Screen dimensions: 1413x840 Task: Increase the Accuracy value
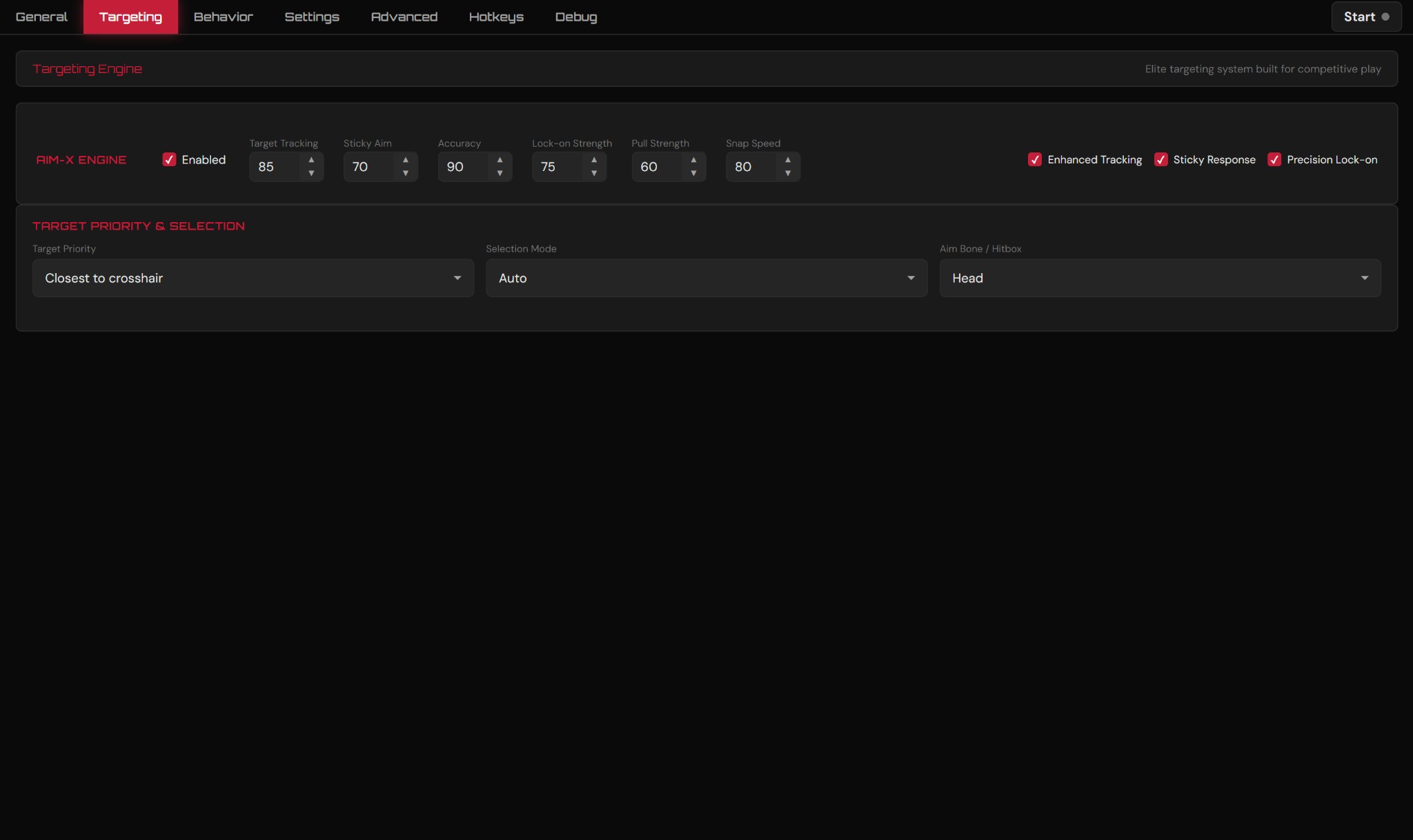500,159
